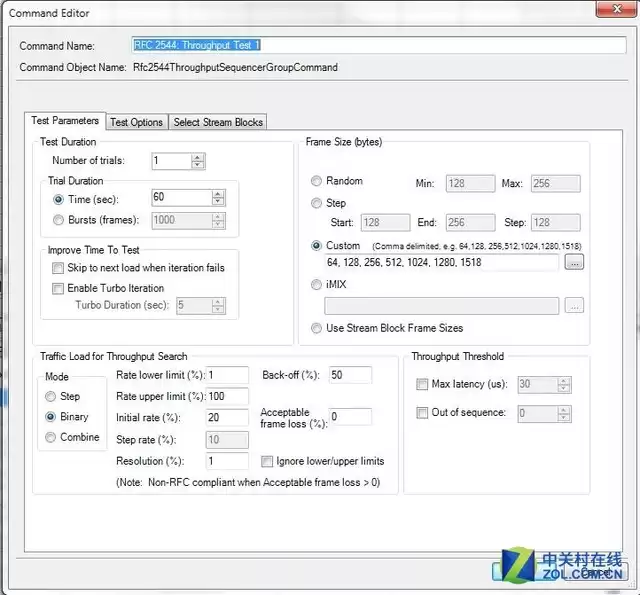Select Combine traffic load mode
This screenshot has width=640, height=595.
tap(50, 437)
